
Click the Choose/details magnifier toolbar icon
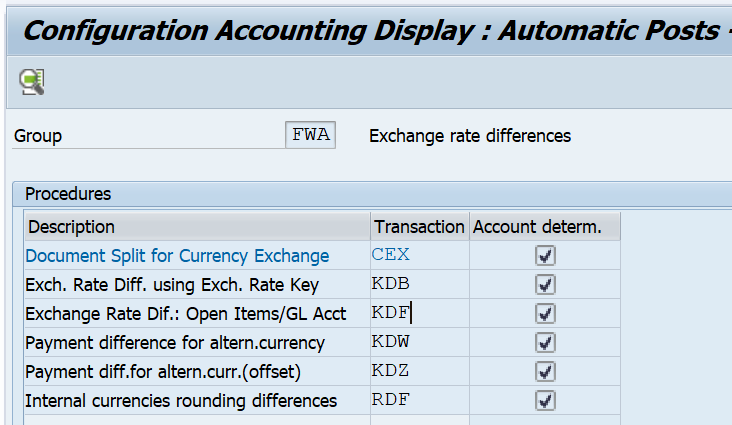tap(32, 82)
